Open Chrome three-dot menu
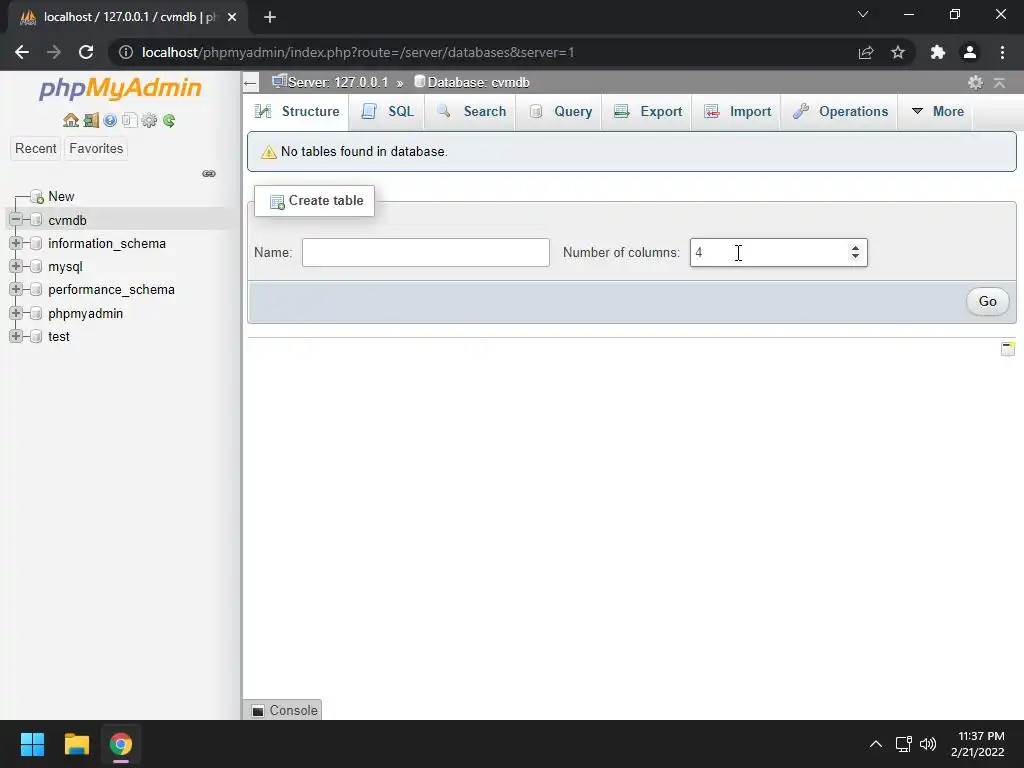This screenshot has height=768, width=1024. point(1002,52)
